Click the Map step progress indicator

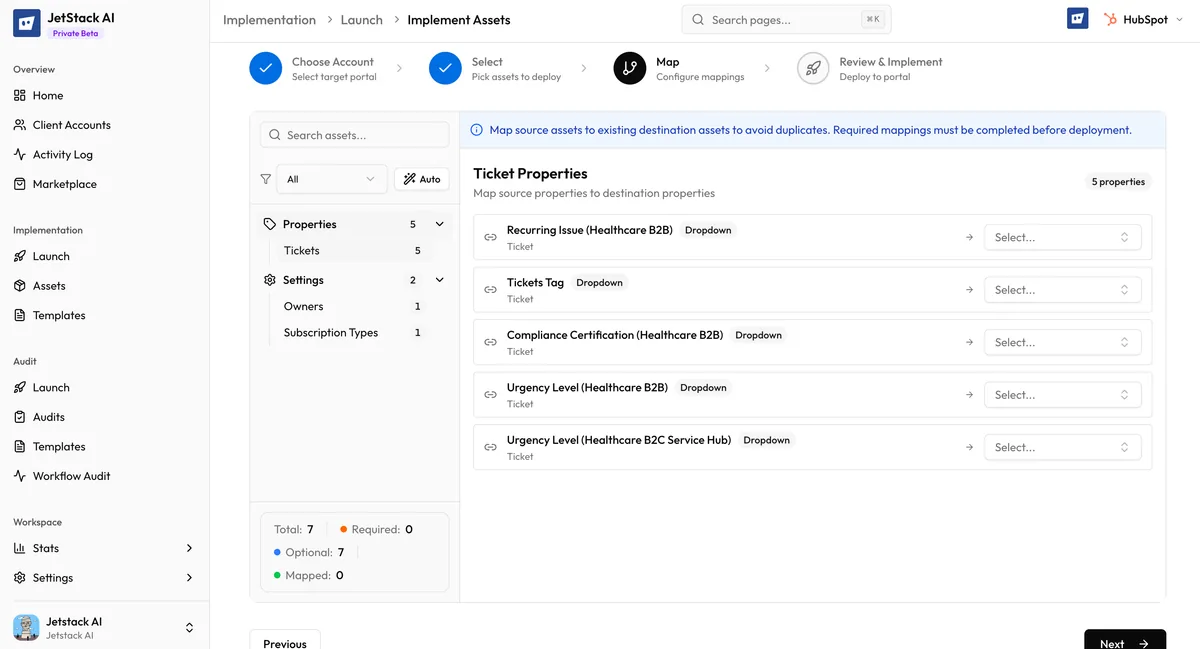[x=630, y=68]
